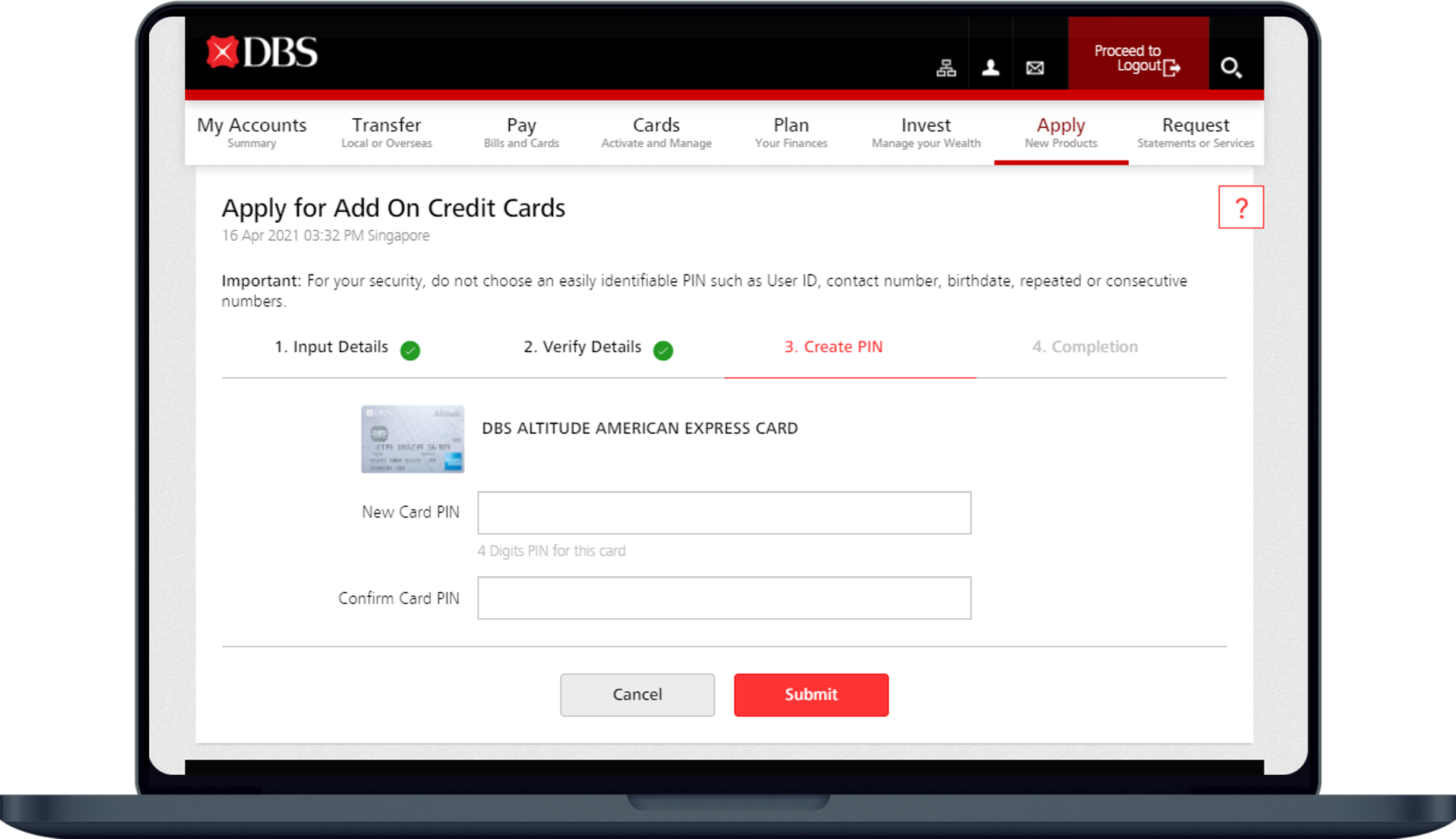Image resolution: width=1456 pixels, height=839 pixels.
Task: Open the Invest menu
Action: (926, 132)
